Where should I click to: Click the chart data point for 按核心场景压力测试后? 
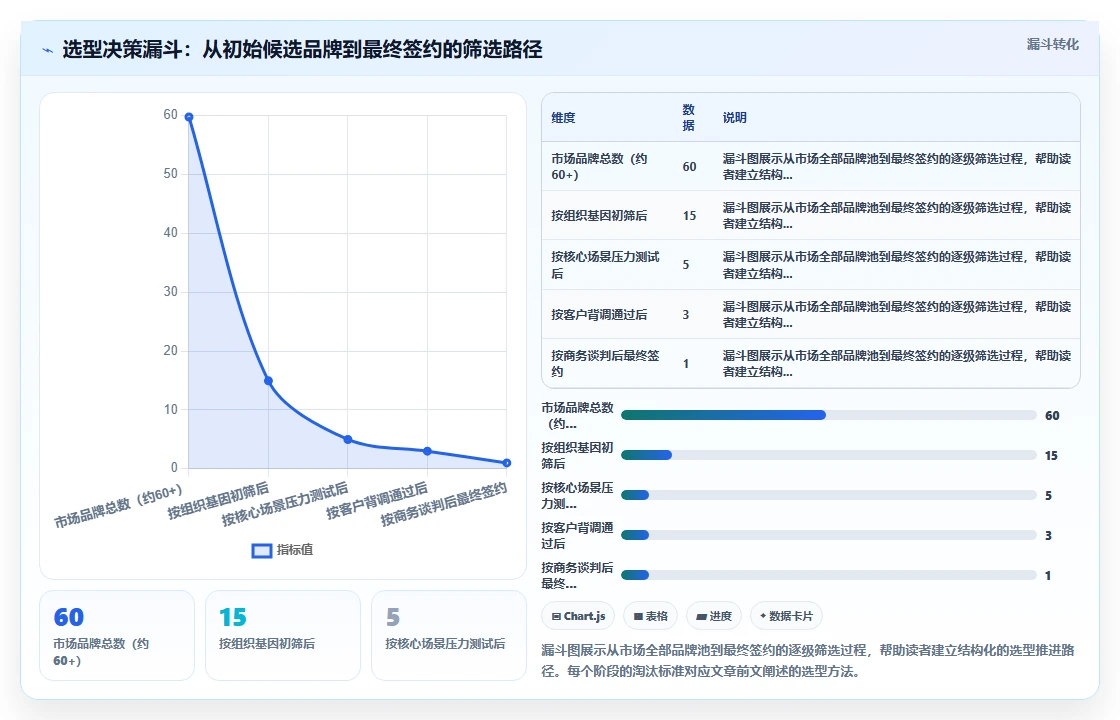click(x=348, y=439)
